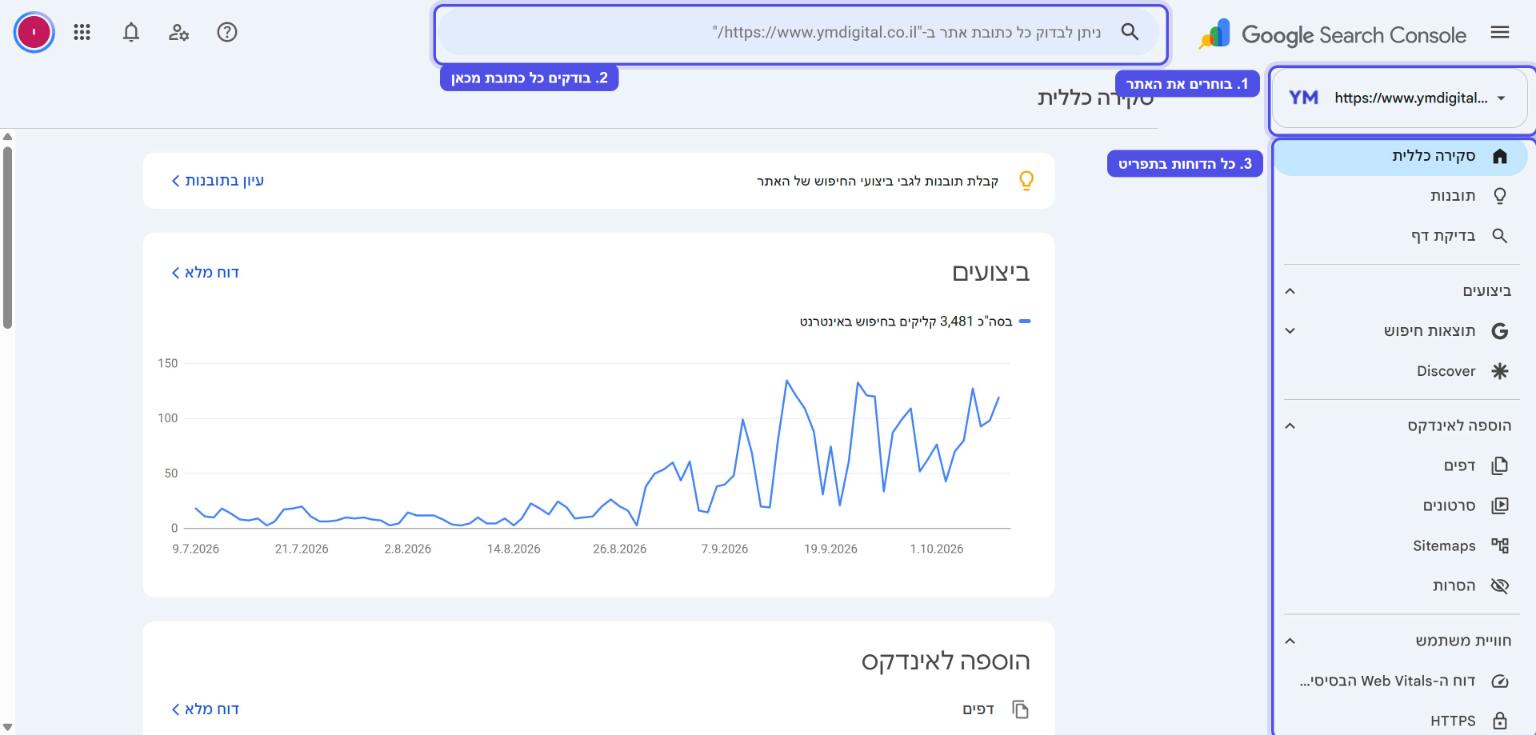Click the video icon beside סרטונים
Screen dimensions: 1536x735
pyautogui.click(x=1499, y=506)
